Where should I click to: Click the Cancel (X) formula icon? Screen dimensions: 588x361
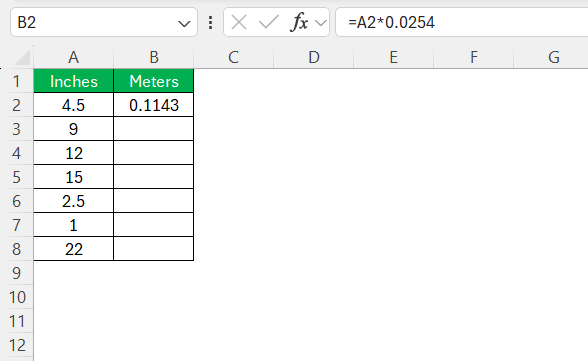239,22
